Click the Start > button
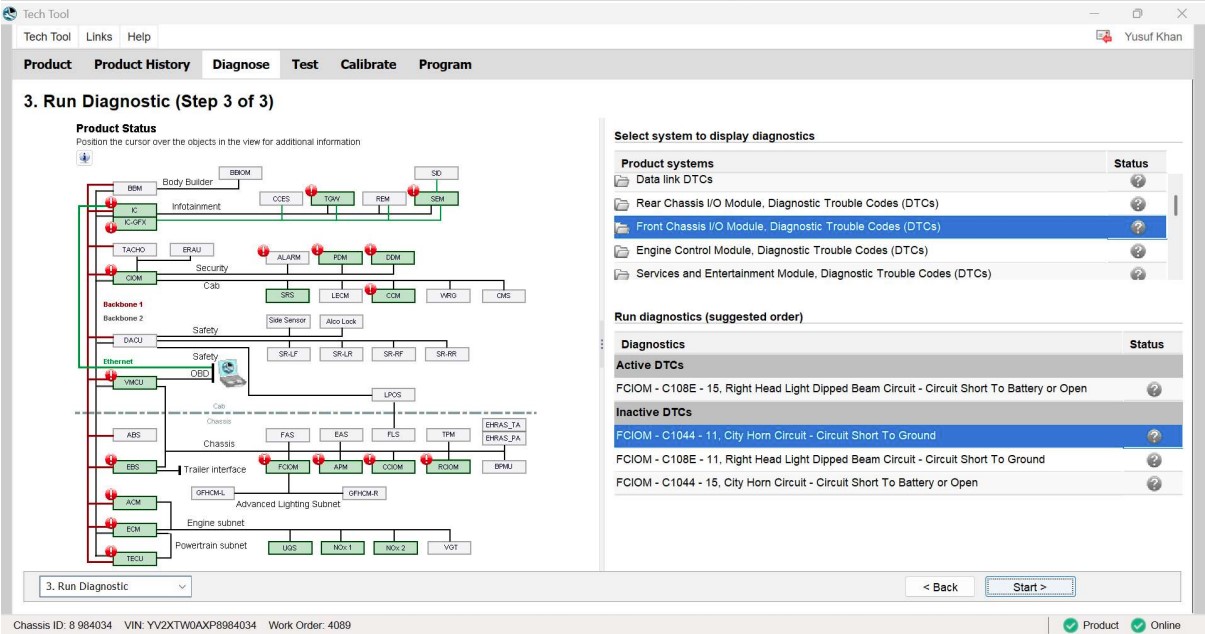Viewport: 1205px width, 634px height. tap(1029, 587)
